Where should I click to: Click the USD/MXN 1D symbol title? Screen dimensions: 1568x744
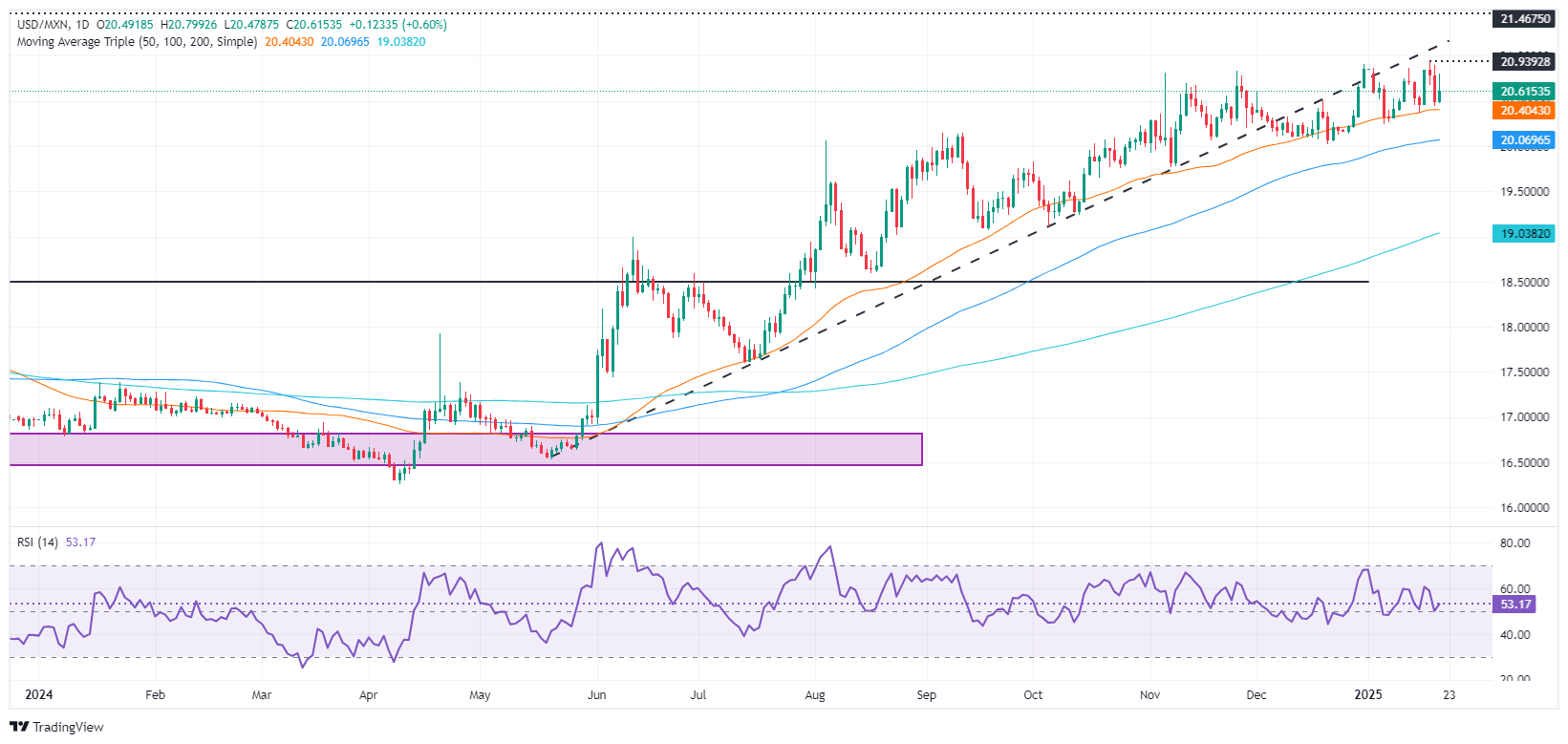pos(56,25)
